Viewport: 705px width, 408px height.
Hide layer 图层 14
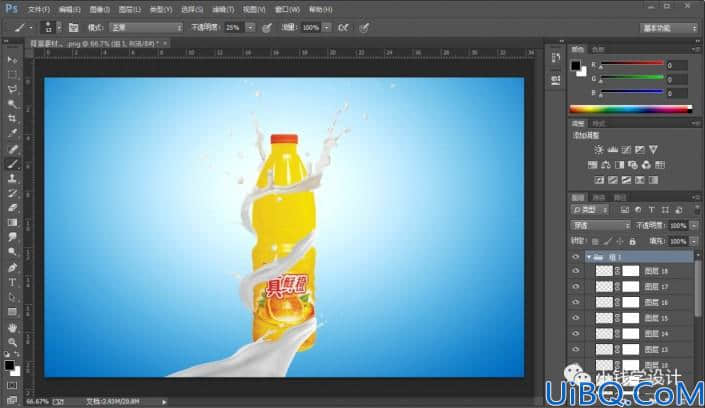(x=576, y=333)
